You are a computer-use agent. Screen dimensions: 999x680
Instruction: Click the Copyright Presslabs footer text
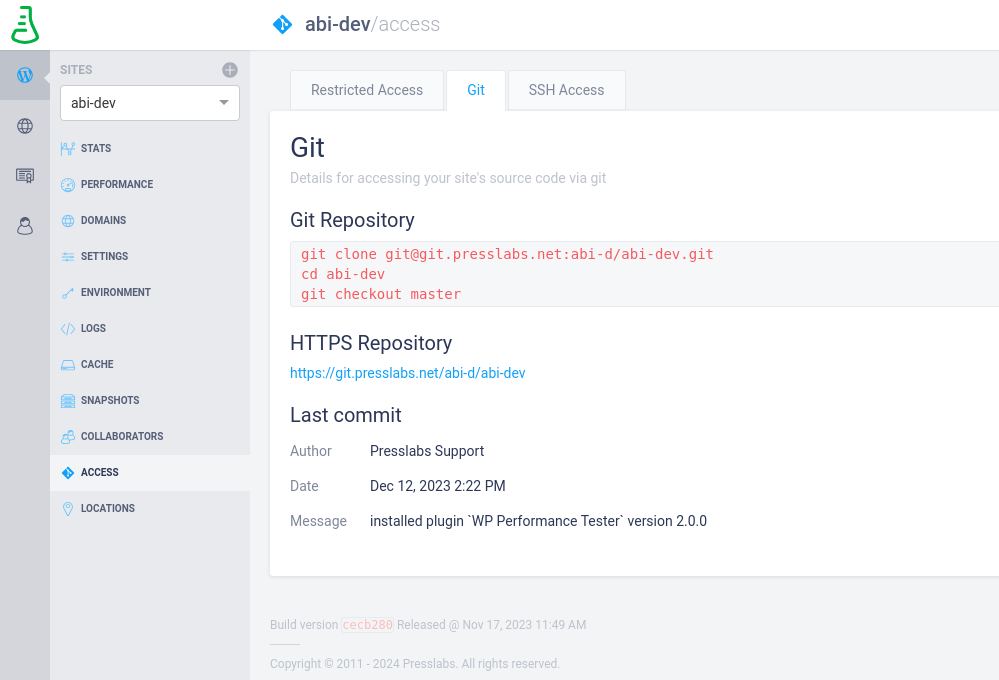(415, 664)
